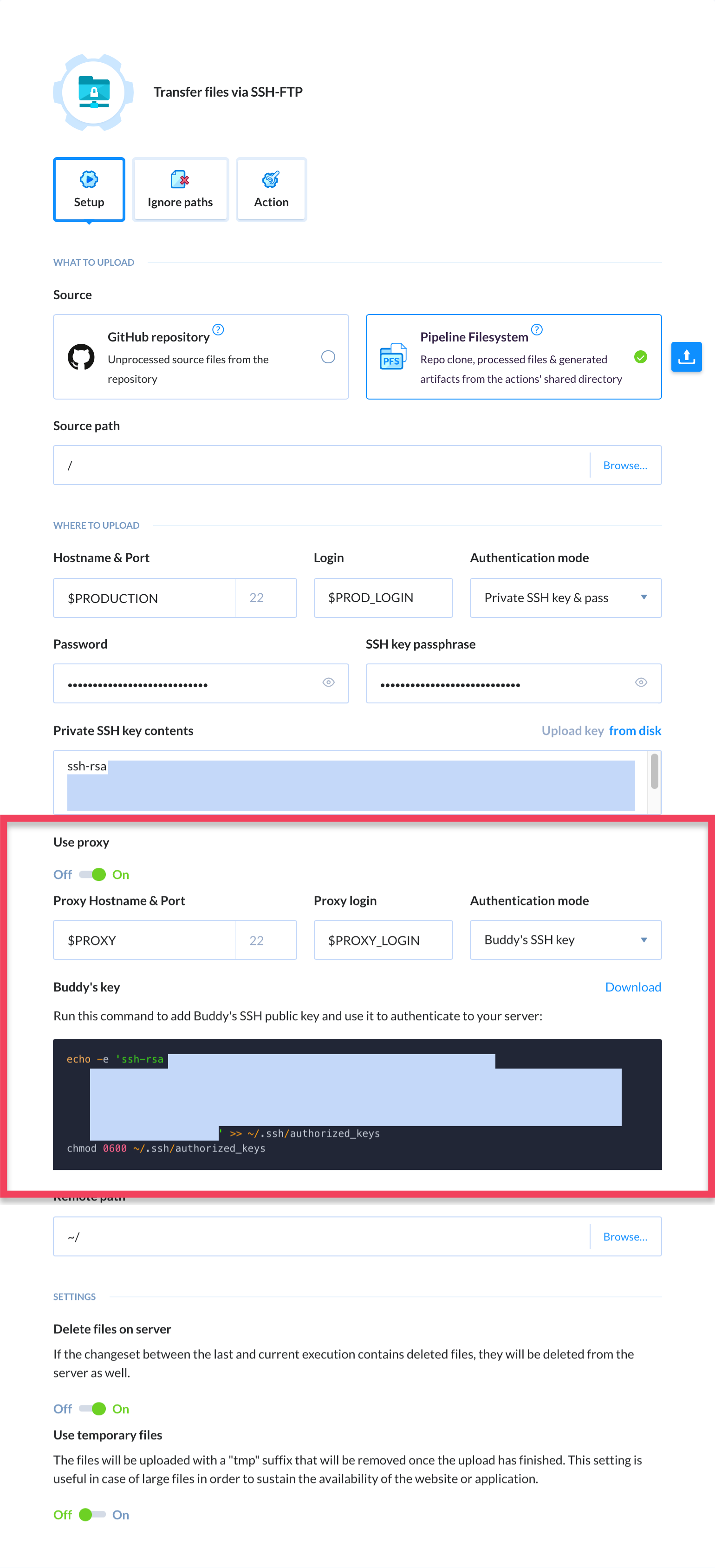
Task: Click the Remote path field
Action: 321,1236
